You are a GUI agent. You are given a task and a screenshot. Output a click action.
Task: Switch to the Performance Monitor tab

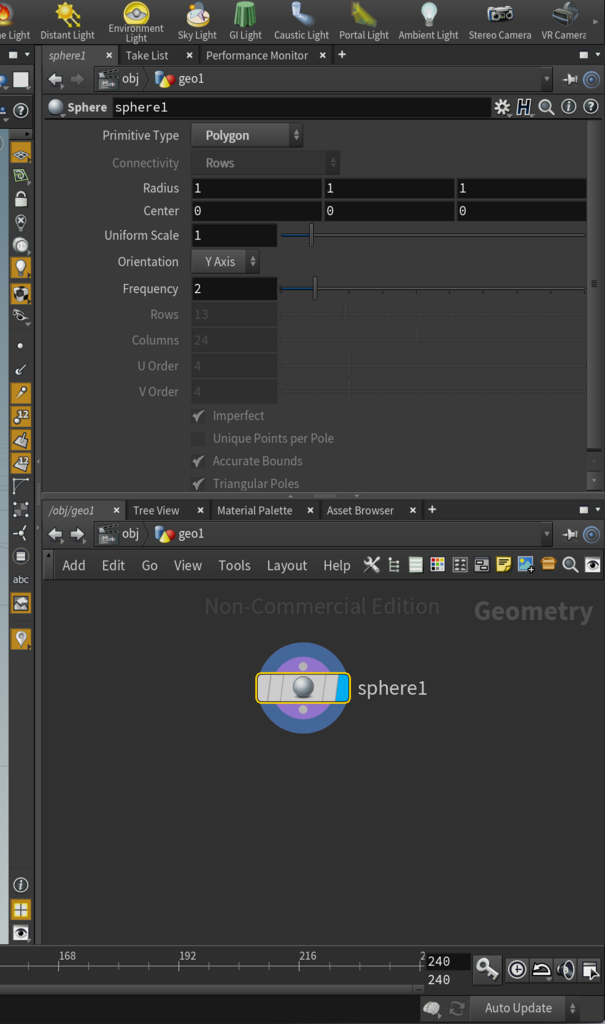click(257, 56)
